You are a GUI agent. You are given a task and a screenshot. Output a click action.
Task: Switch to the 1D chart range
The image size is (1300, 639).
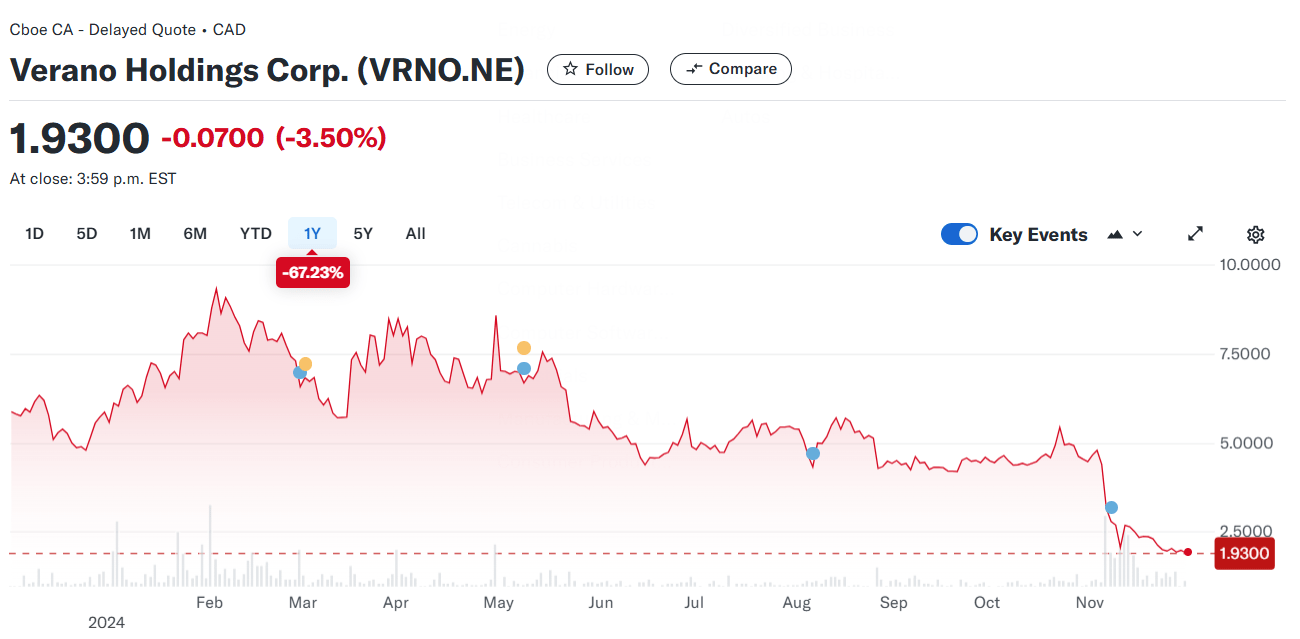tap(34, 233)
